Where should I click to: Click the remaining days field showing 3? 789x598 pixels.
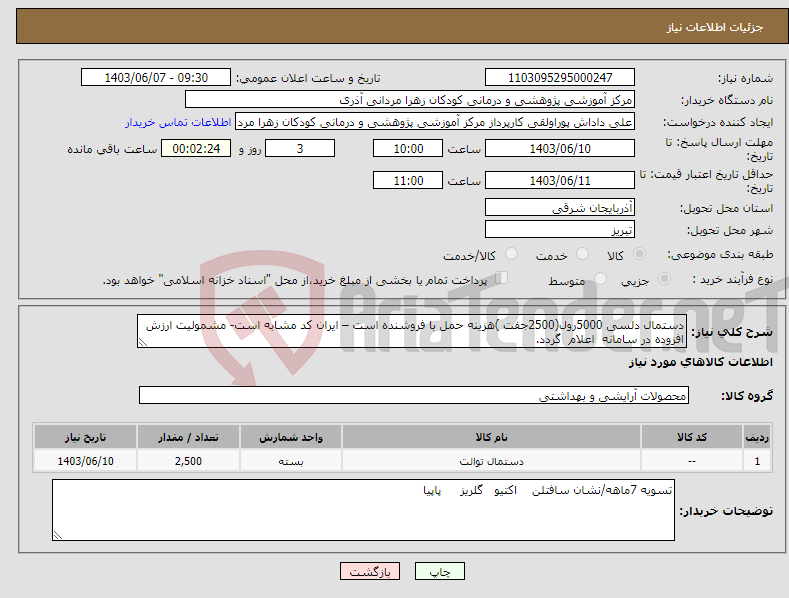click(x=300, y=148)
